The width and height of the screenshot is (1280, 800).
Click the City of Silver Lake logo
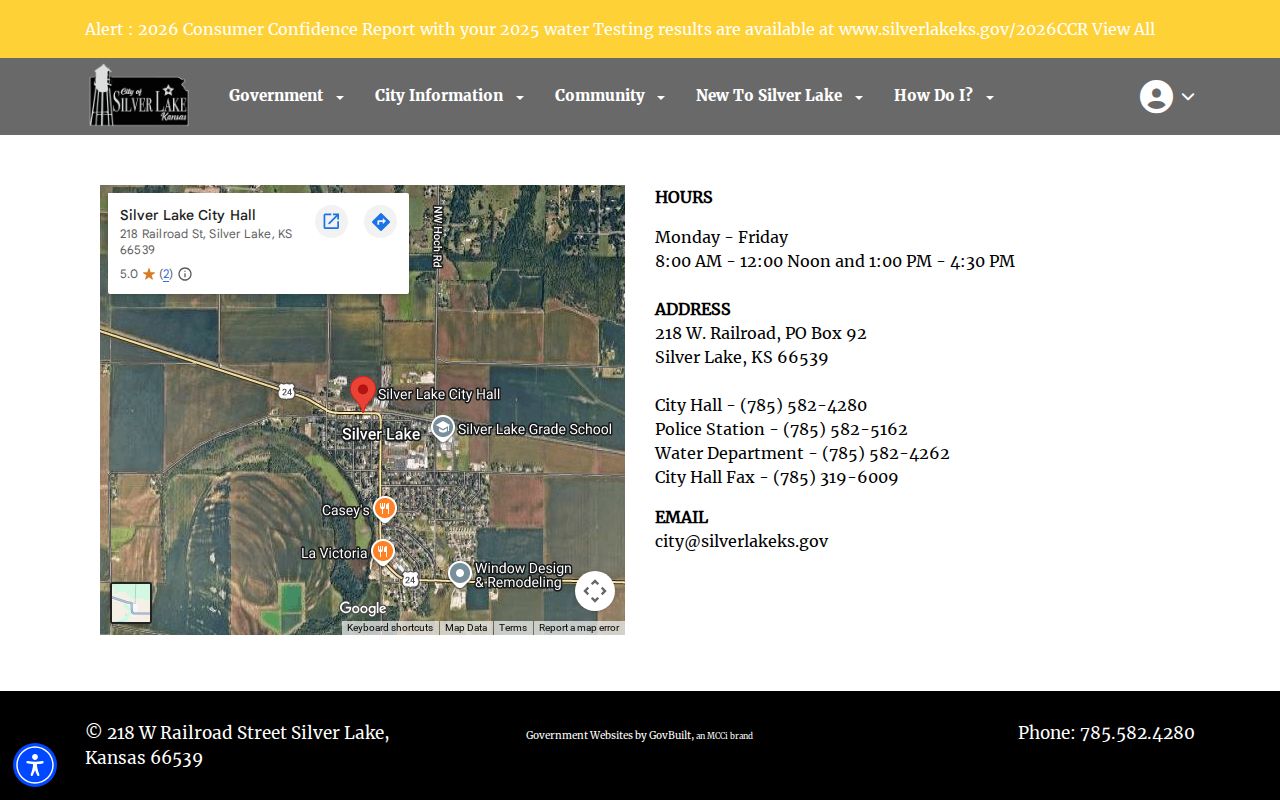[139, 95]
